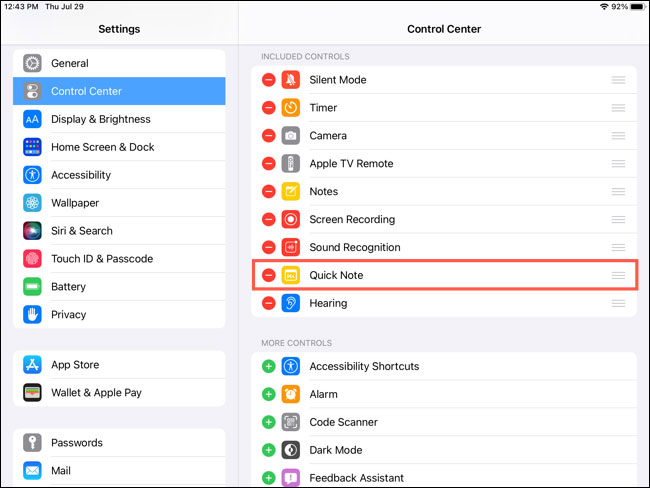
Task: Remove Timer with red minus button
Action: [268, 107]
